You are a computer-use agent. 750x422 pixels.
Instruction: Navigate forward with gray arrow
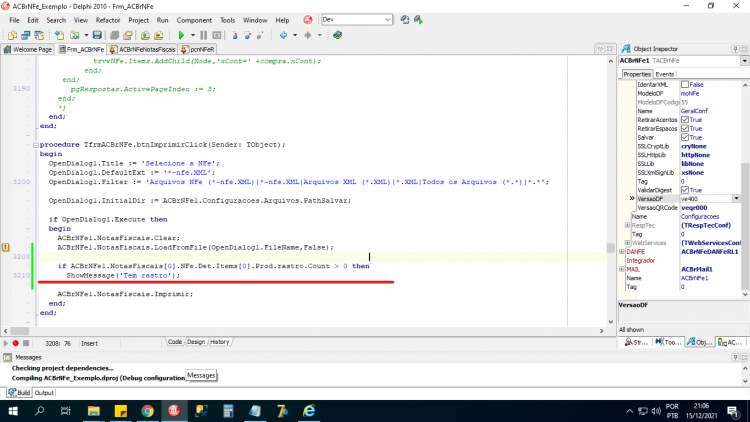click(x=308, y=35)
